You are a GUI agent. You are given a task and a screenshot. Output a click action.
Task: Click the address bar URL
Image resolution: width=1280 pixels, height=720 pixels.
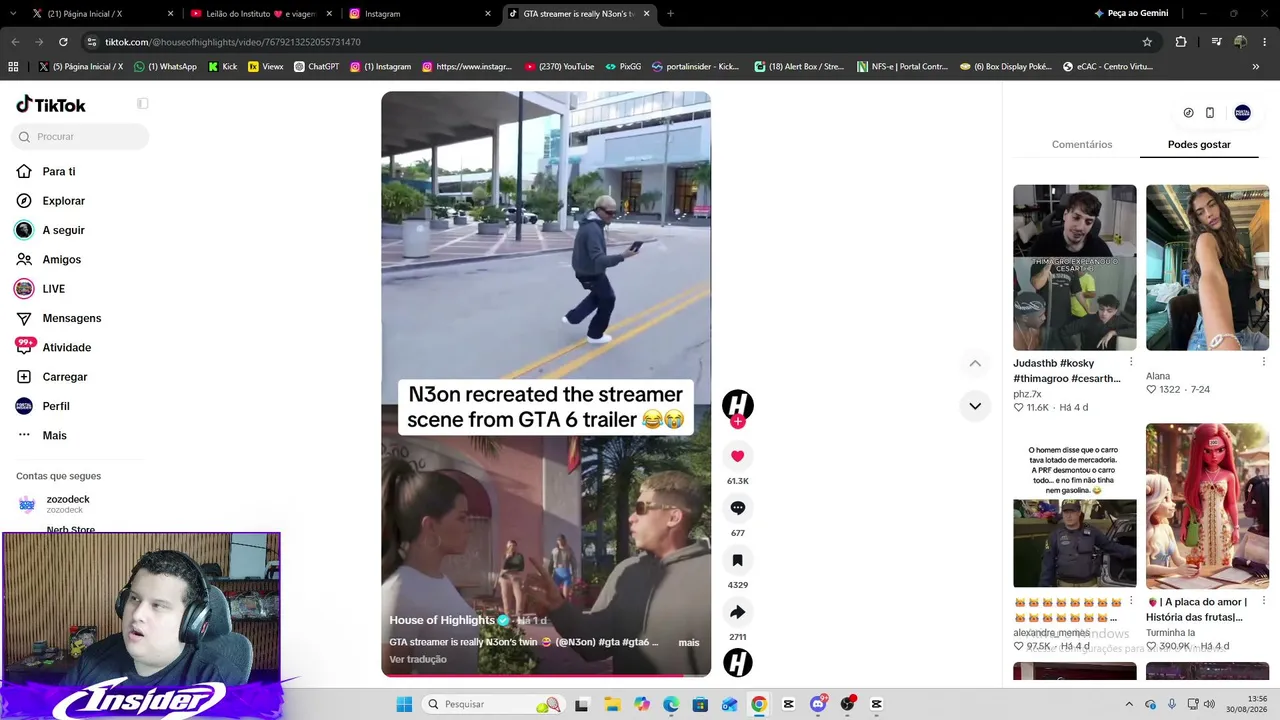(233, 42)
